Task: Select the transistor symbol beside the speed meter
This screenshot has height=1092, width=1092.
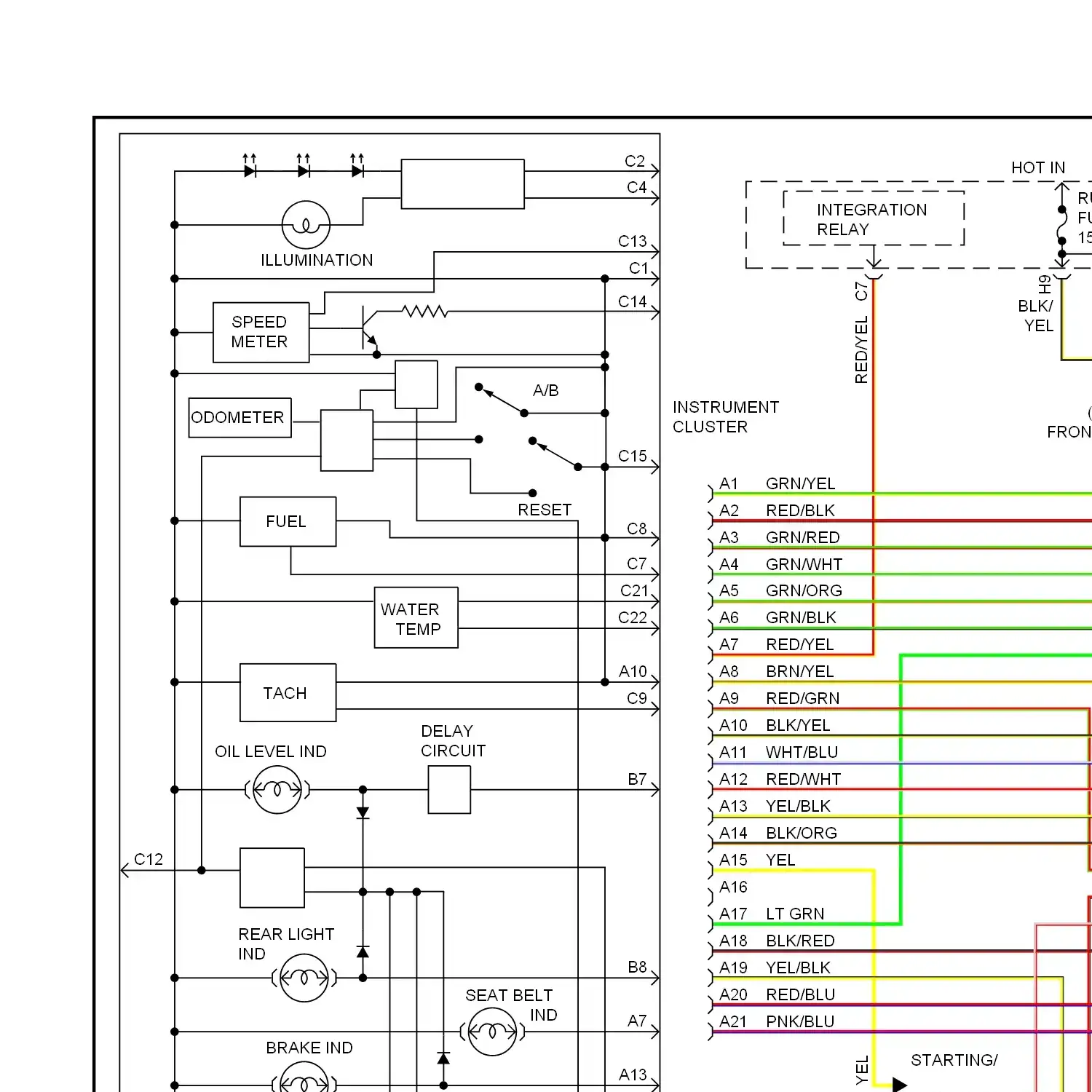Action: coord(370,329)
